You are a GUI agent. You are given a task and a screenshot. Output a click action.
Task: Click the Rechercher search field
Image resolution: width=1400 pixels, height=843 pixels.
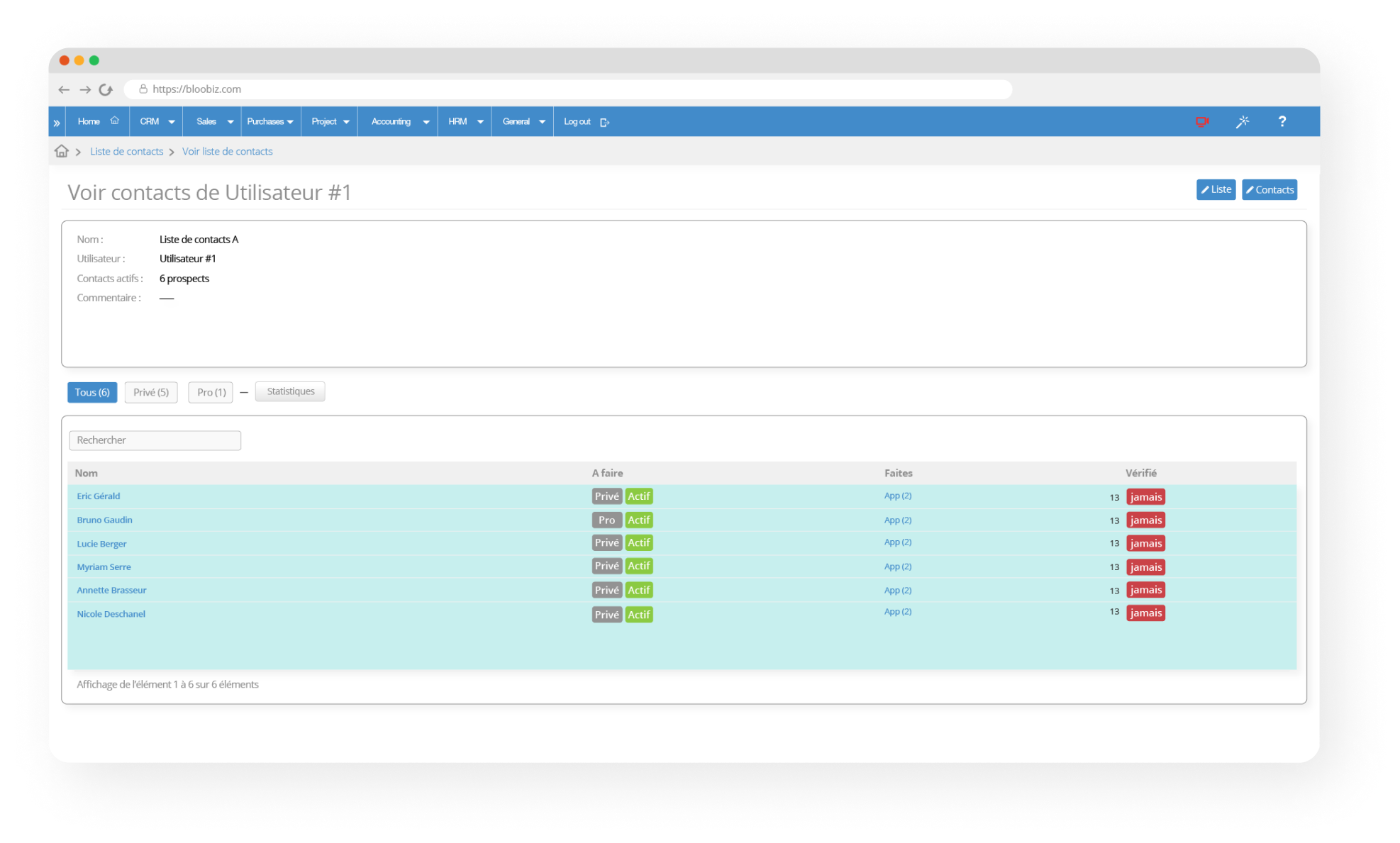click(x=155, y=440)
